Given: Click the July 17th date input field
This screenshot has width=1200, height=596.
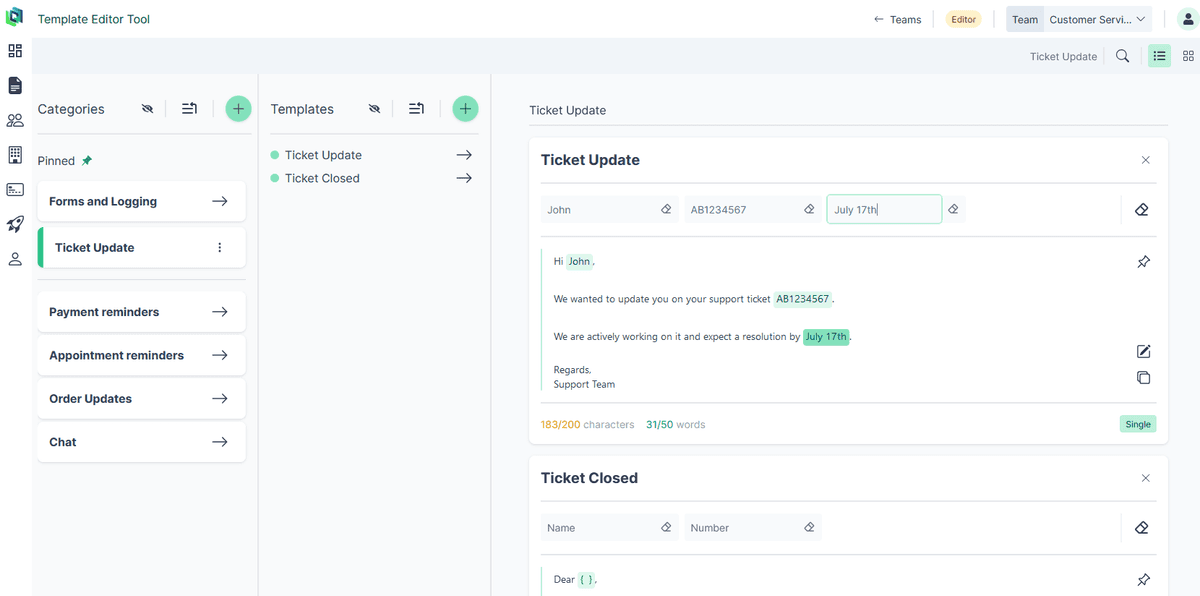Looking at the screenshot, I should (x=883, y=210).
